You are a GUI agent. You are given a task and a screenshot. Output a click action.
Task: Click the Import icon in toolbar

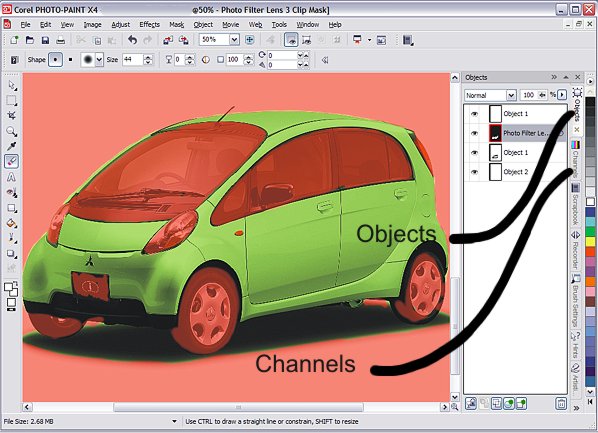click(x=168, y=40)
